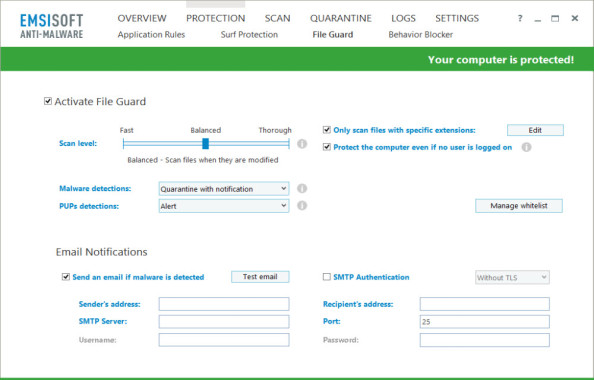Screen dimensions: 594x380
Task: Set scan level slider to Thorough end
Action: (288, 144)
